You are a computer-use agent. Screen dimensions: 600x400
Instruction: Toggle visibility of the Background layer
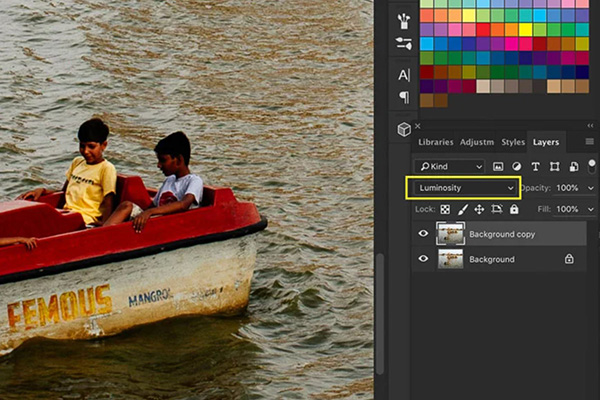(423, 259)
